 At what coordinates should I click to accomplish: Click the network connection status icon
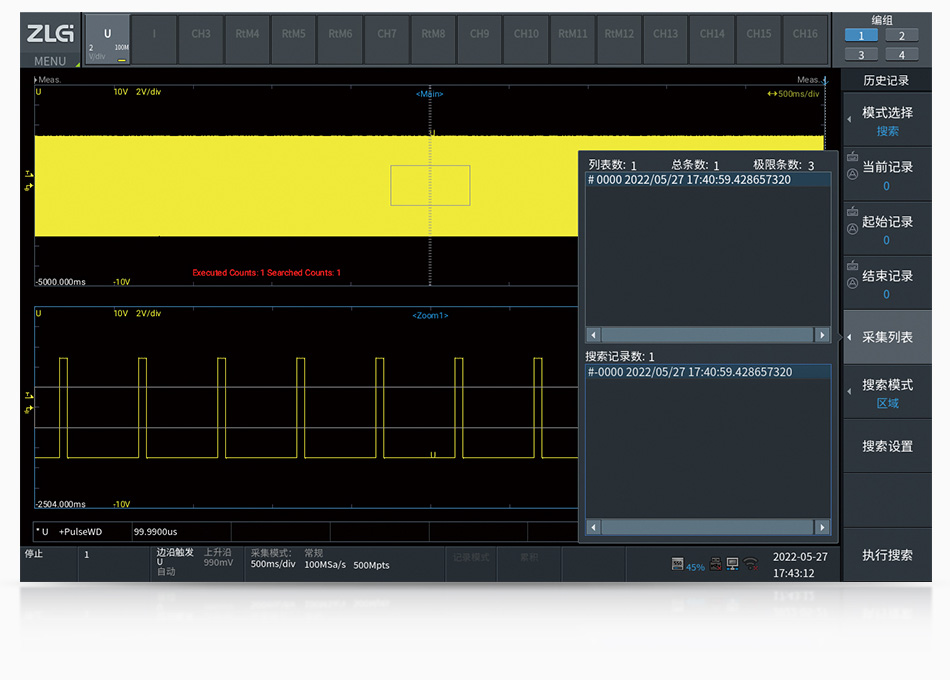pos(732,564)
